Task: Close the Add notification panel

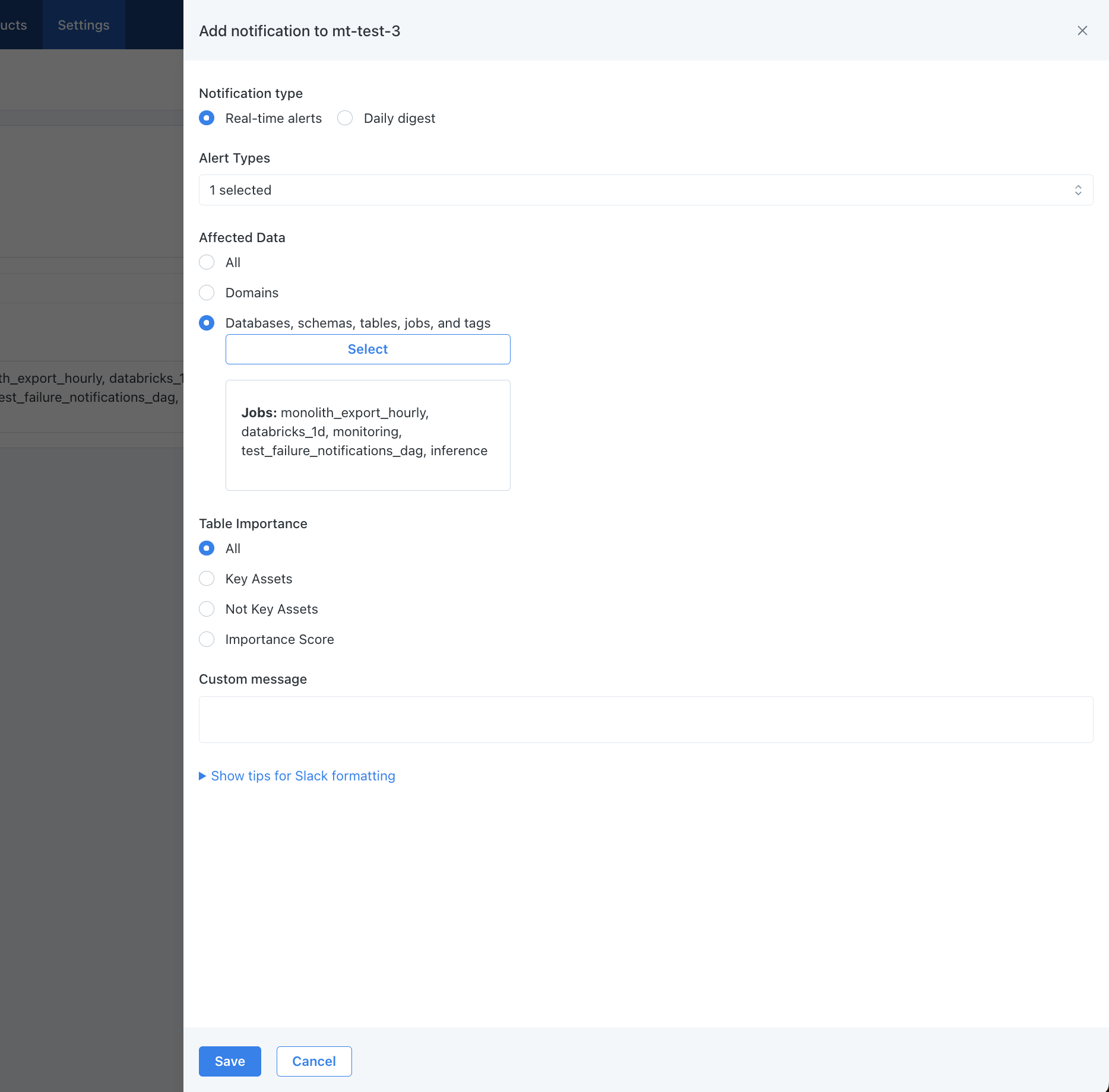Action: 1082,31
